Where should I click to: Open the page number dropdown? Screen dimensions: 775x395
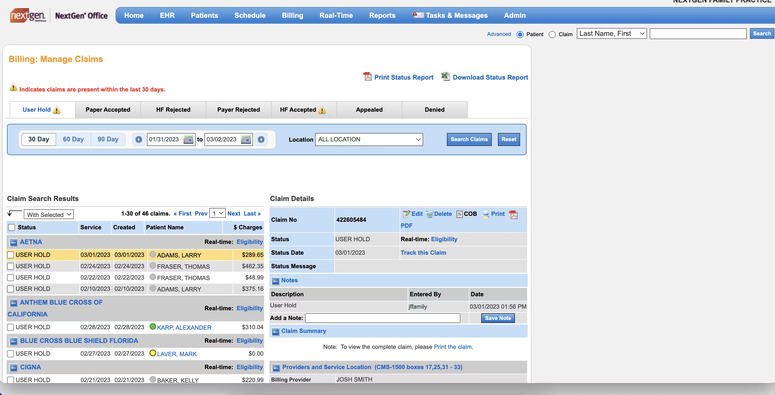coord(217,213)
